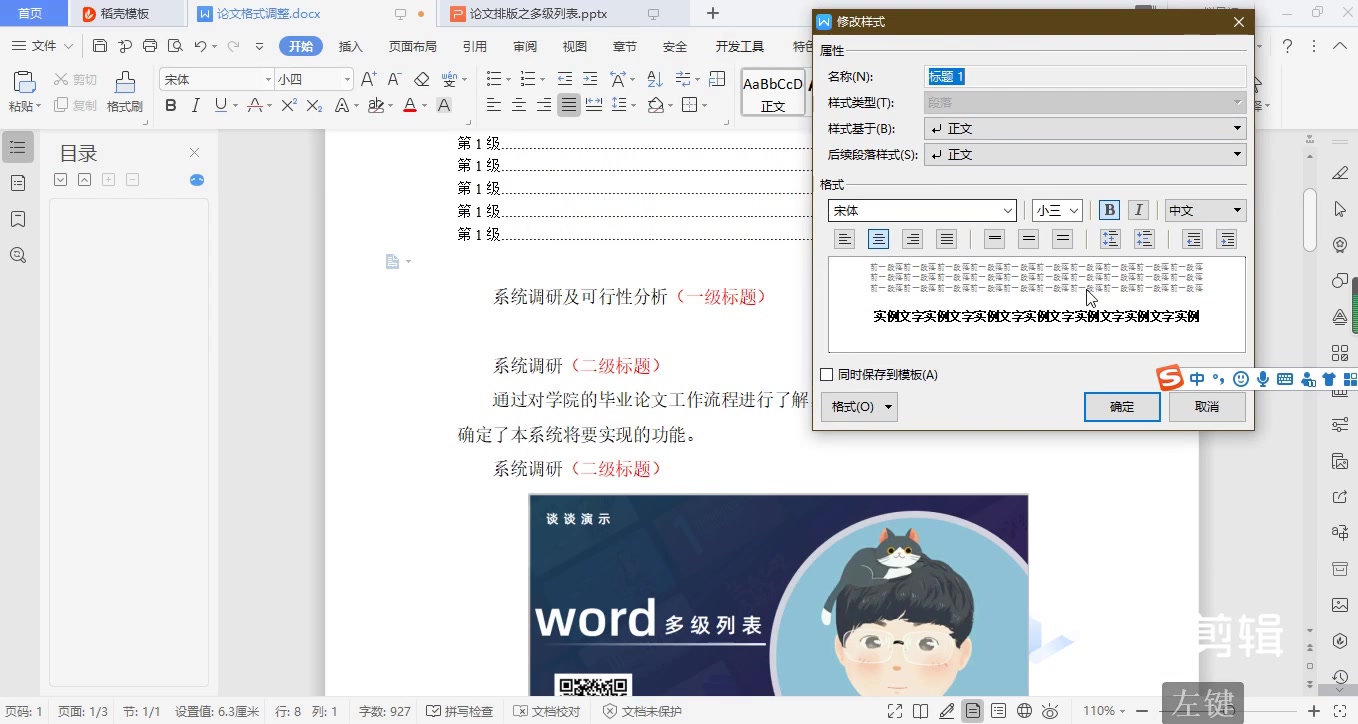Open the bookmark icon in left sidebar
Viewport: 1358px width, 724px height.
coord(17,219)
